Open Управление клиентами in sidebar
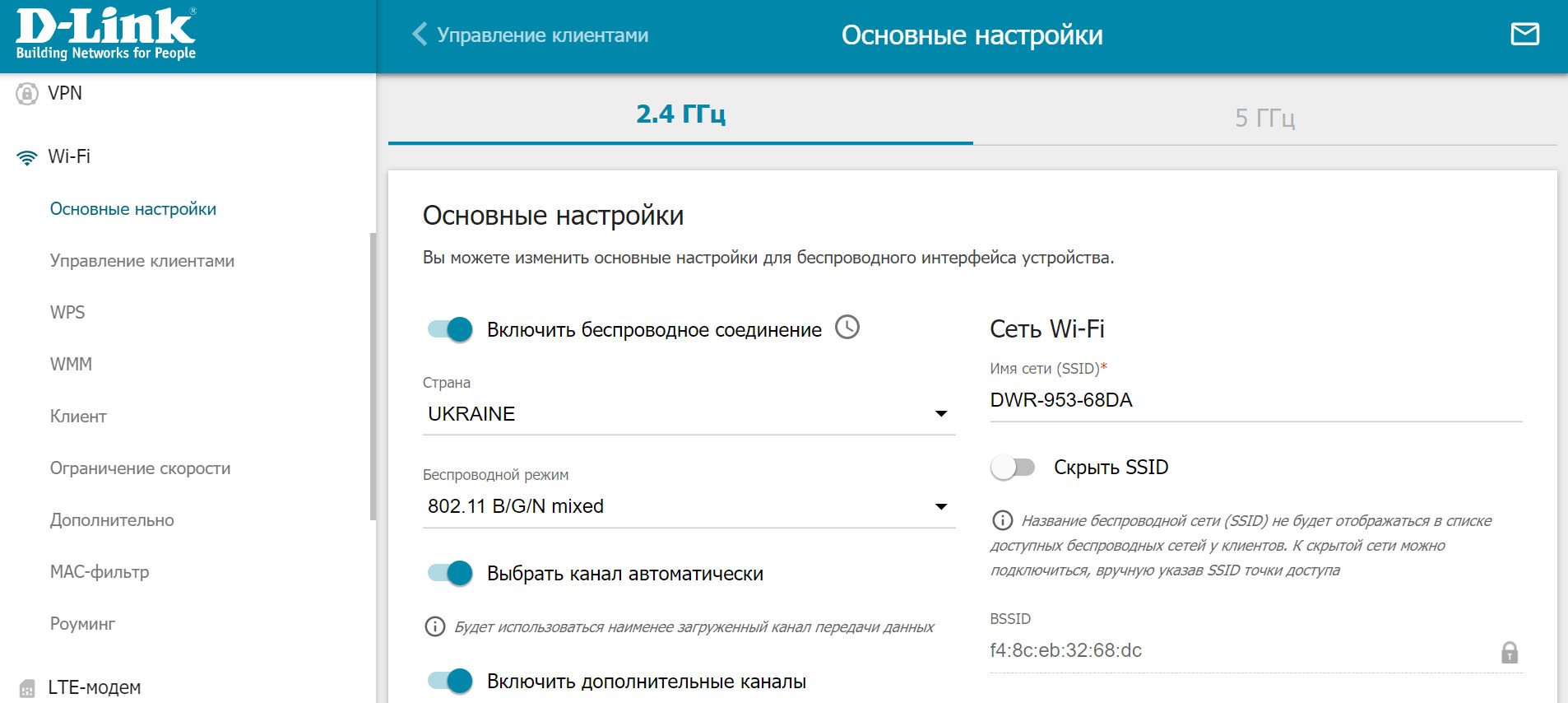This screenshot has width=1568, height=703. [x=142, y=261]
